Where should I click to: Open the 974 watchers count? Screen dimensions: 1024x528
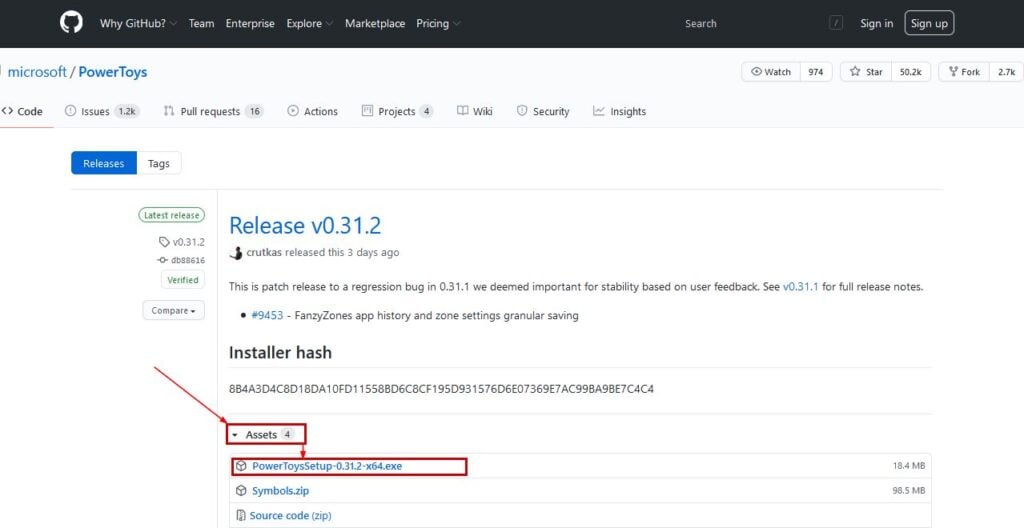click(x=816, y=72)
